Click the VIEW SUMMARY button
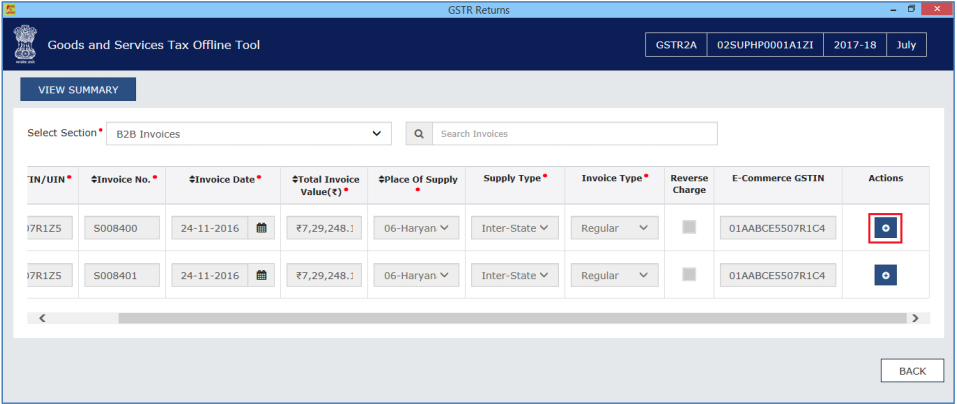 coord(78,90)
